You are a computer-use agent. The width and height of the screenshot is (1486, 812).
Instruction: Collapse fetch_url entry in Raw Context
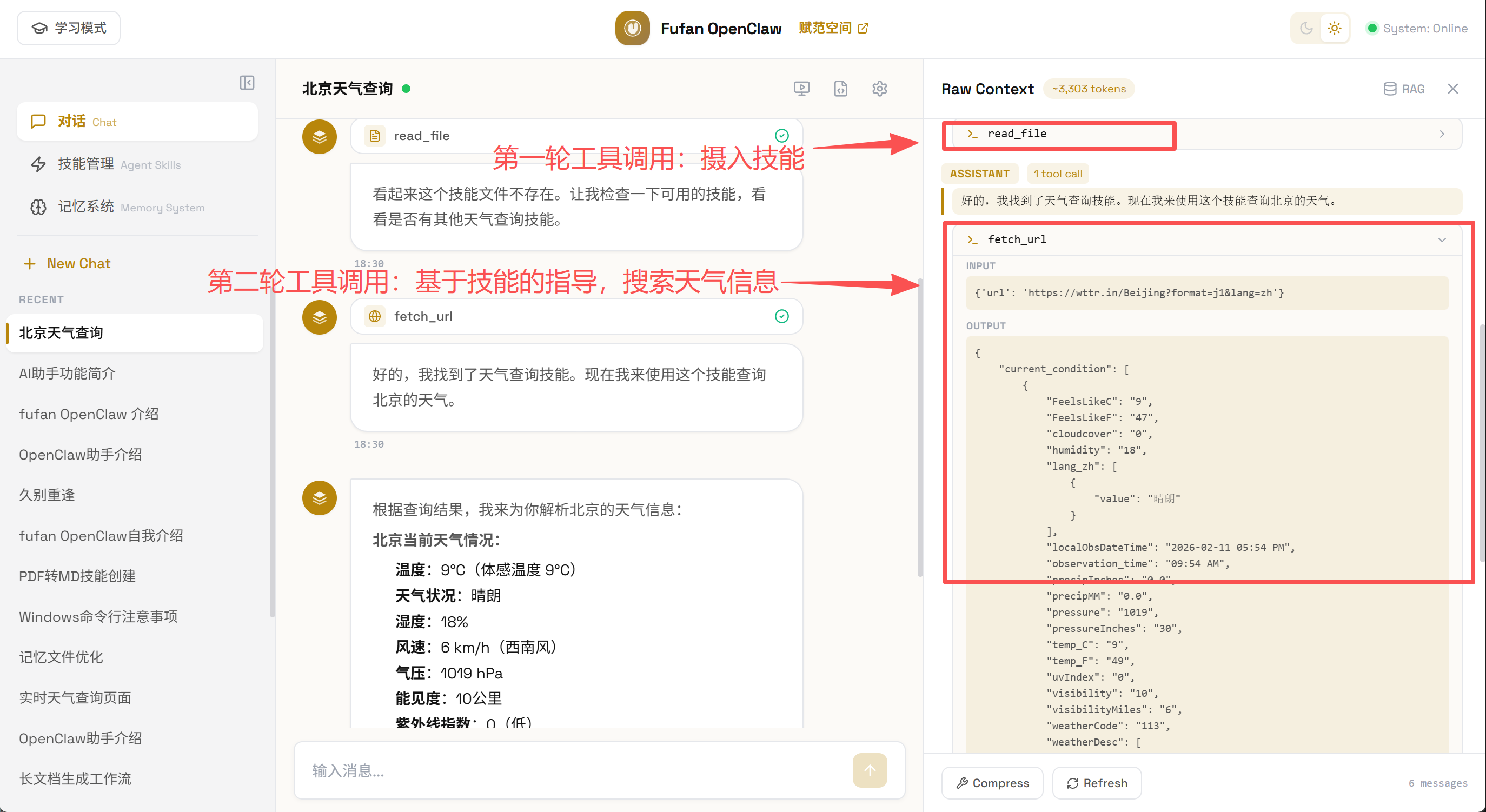click(x=1206, y=240)
